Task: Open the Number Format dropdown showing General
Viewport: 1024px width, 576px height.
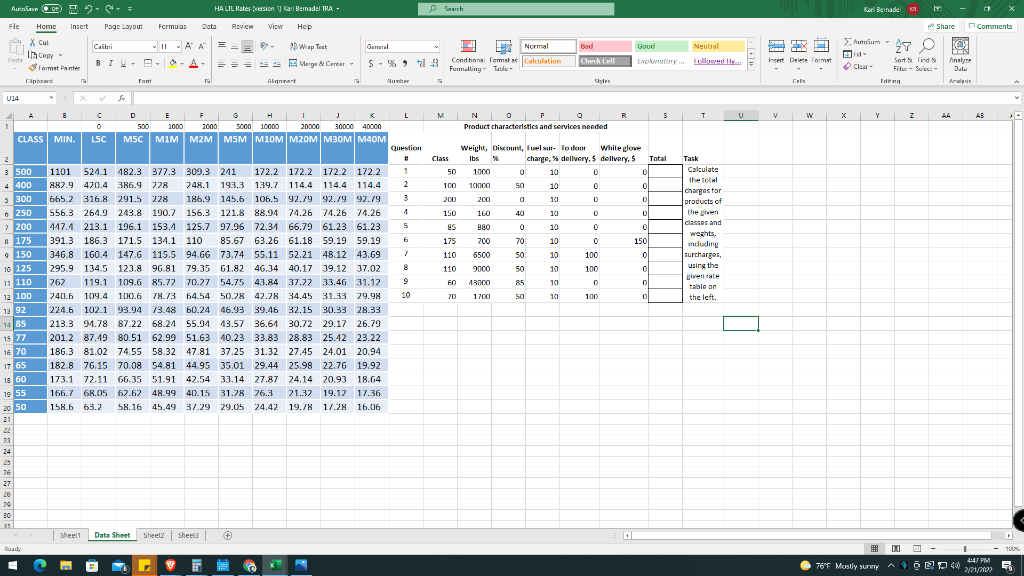Action: (x=402, y=47)
